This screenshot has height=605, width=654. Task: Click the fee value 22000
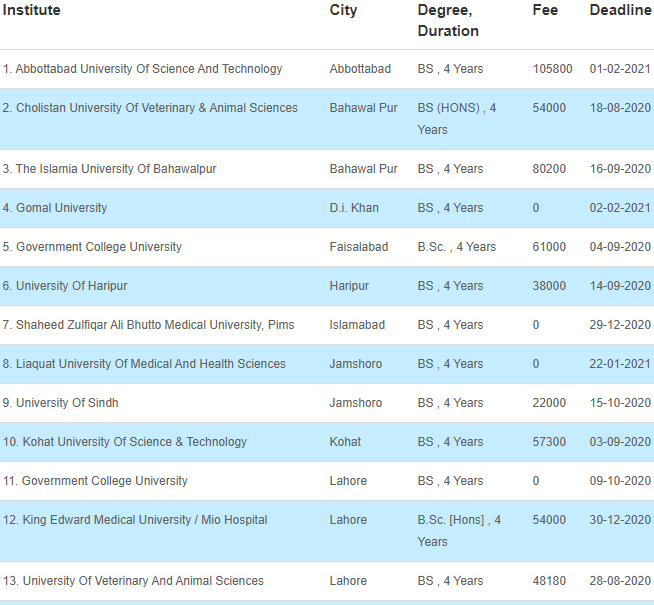[x=549, y=403]
